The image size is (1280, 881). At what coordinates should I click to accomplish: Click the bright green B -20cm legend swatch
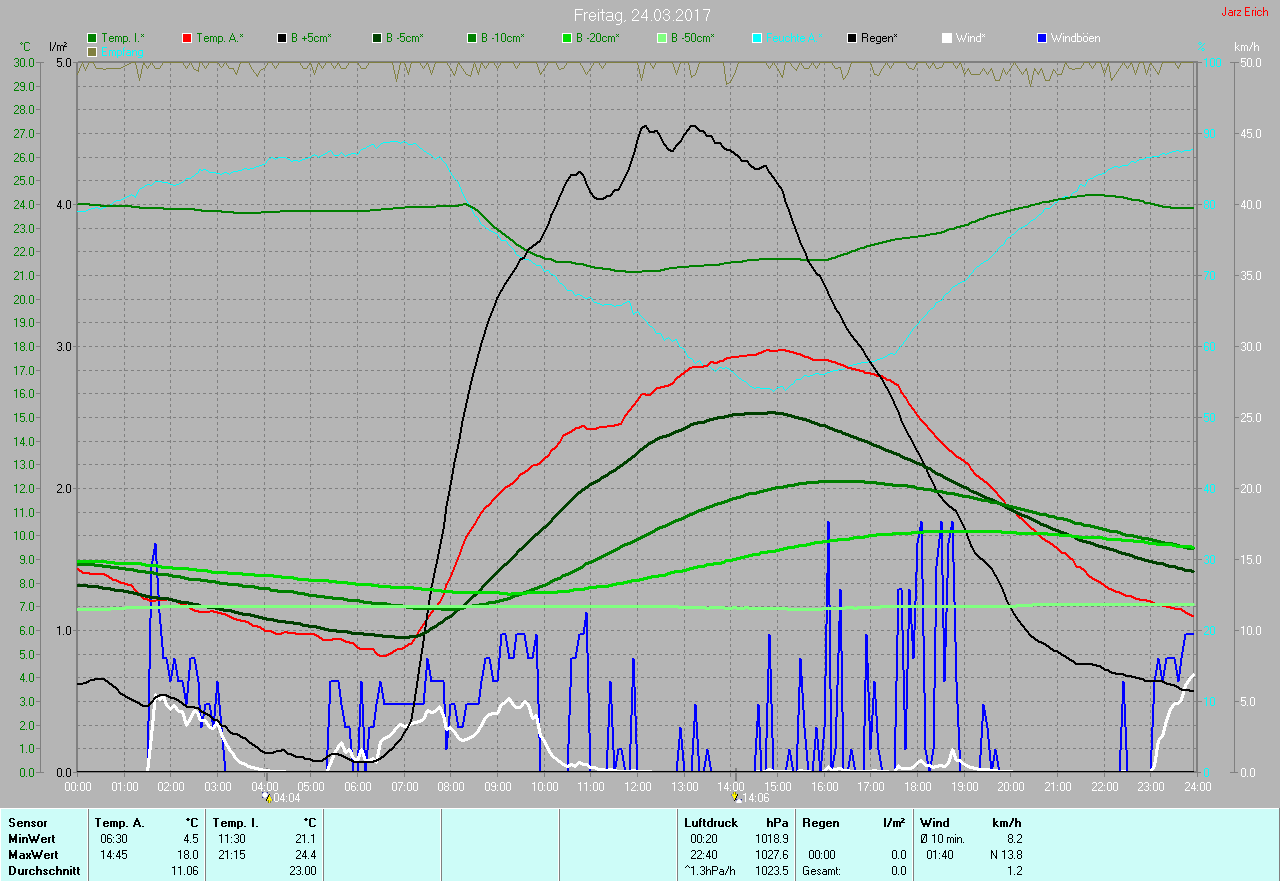click(566, 38)
